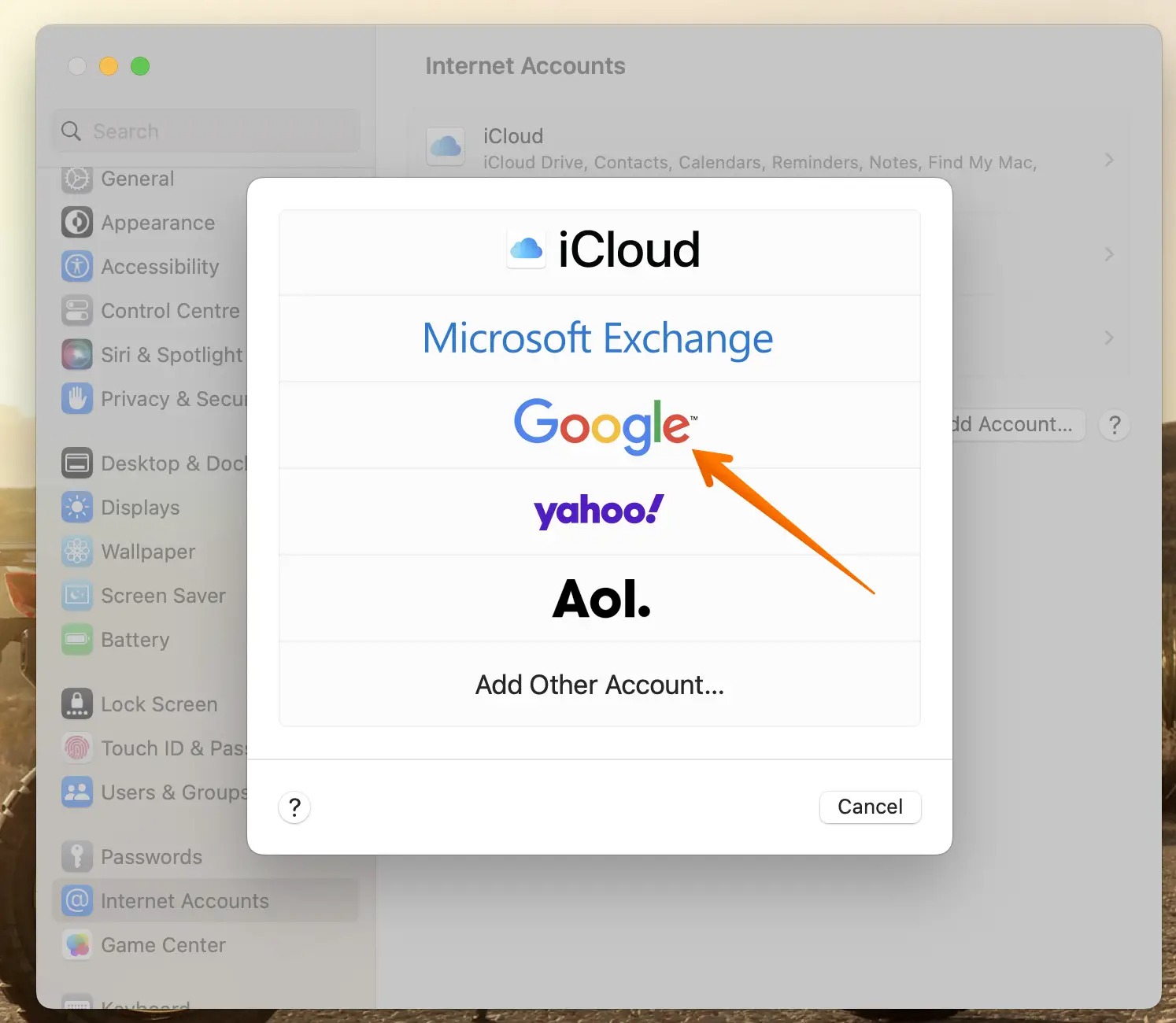Open the Wallpaper settings icon
The width and height of the screenshot is (1176, 1023).
point(77,552)
